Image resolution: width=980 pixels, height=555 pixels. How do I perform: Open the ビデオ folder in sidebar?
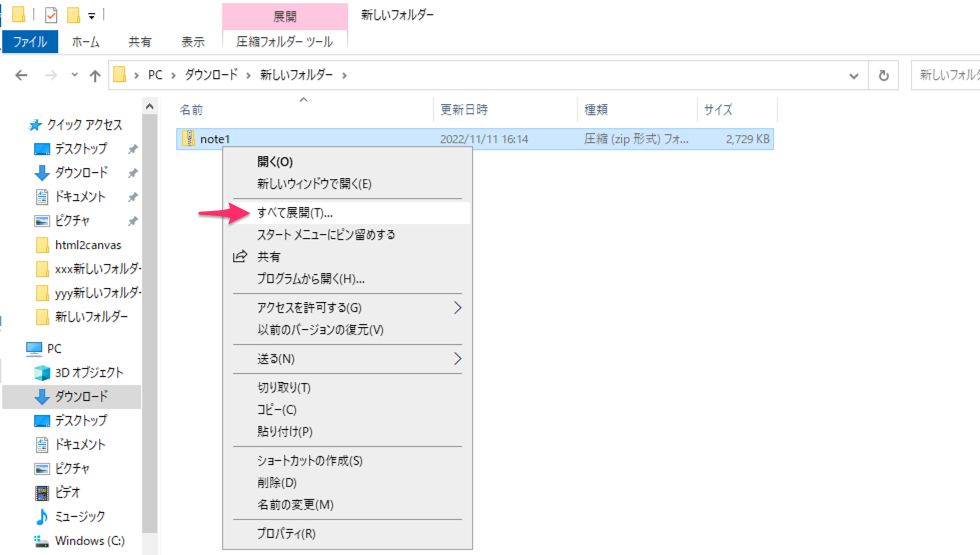click(x=67, y=492)
